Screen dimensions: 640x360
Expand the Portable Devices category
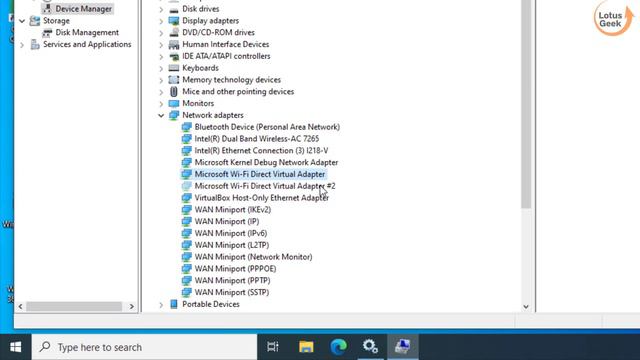[x=161, y=304]
